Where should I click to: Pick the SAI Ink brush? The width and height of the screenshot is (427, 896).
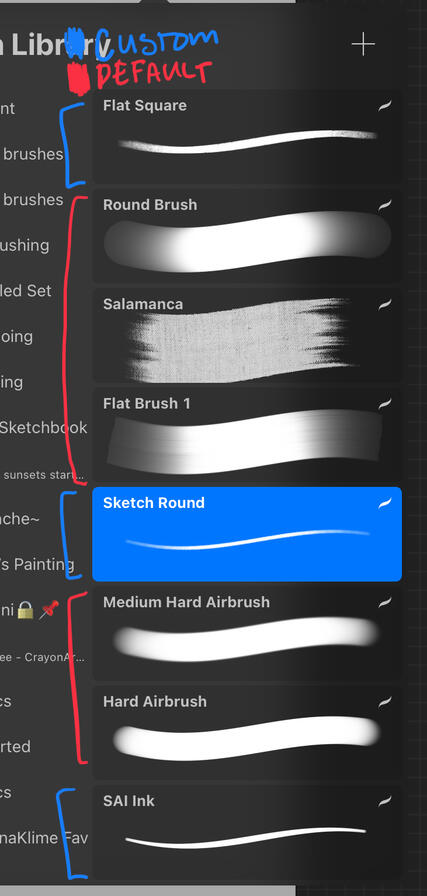pos(247,833)
